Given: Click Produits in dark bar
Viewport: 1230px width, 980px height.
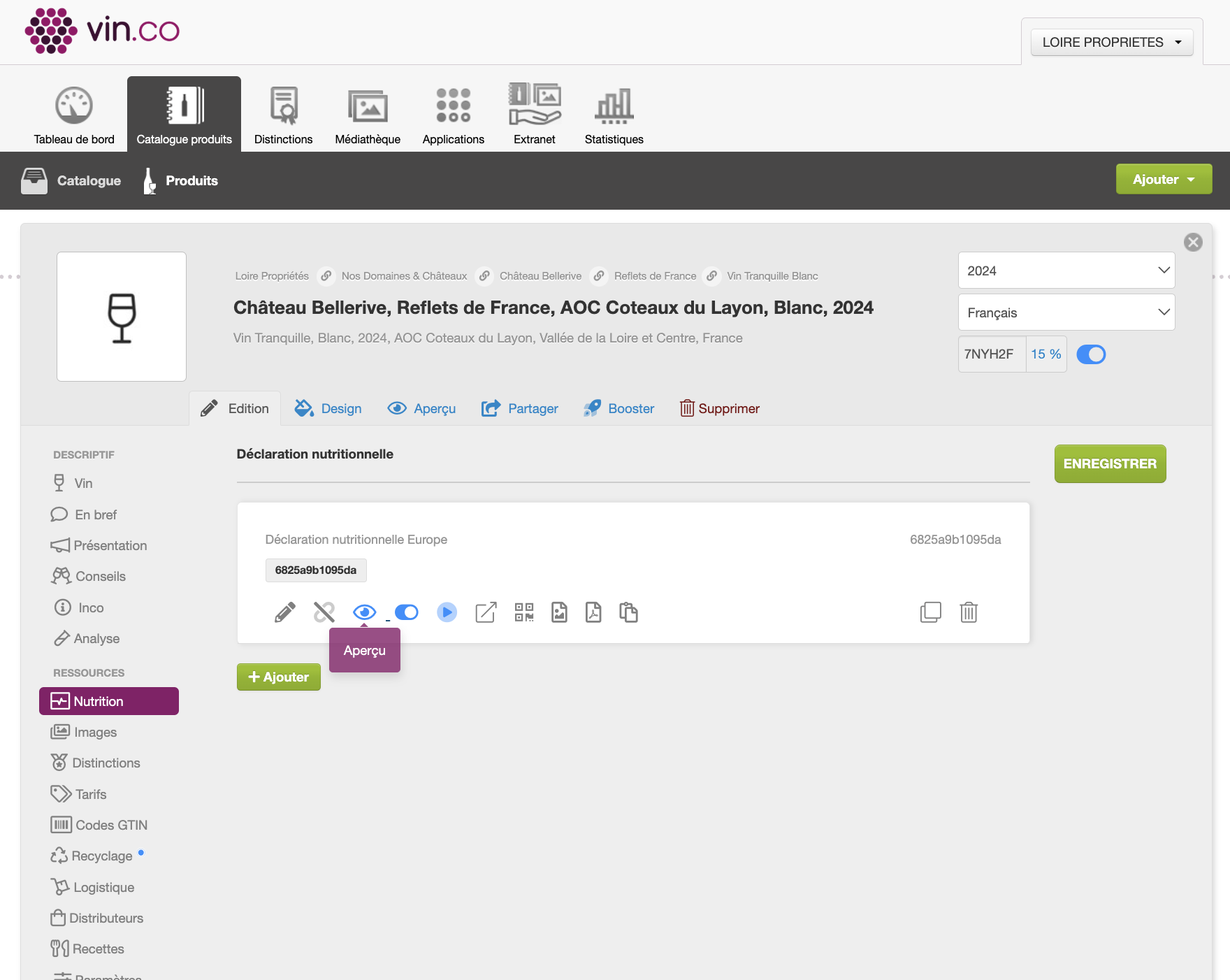Looking at the screenshot, I should tap(181, 180).
